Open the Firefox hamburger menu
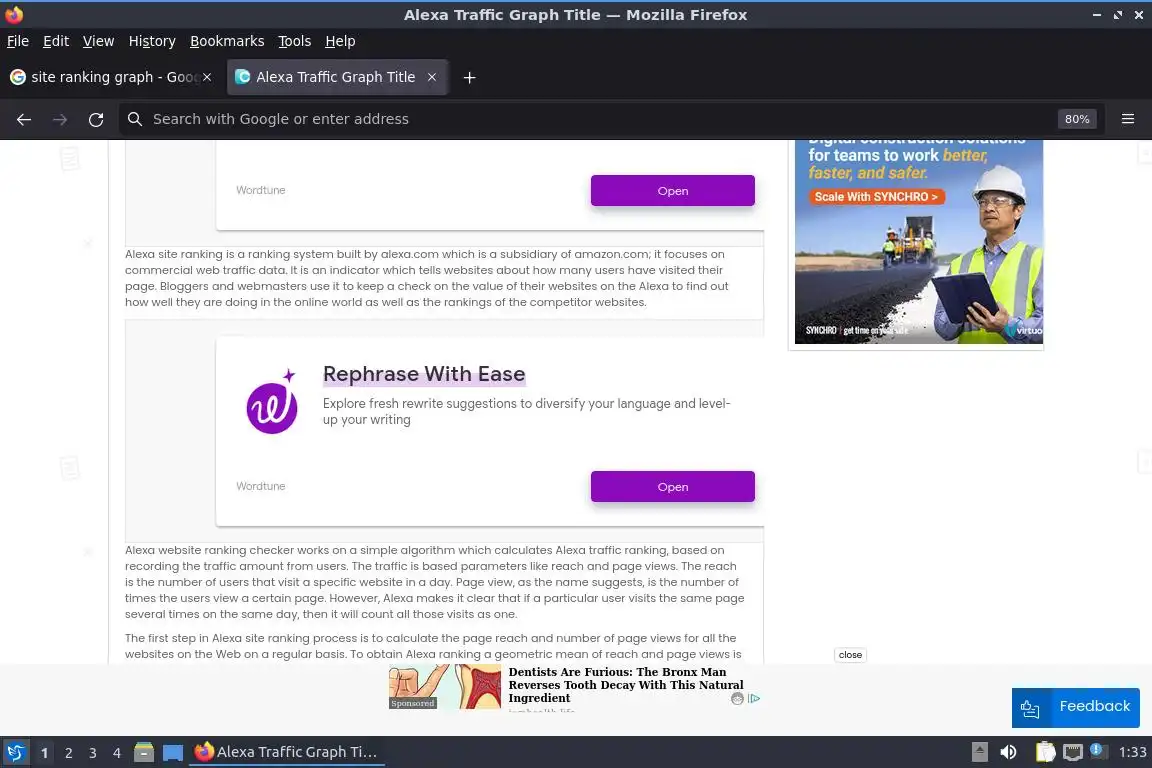 point(1128,119)
